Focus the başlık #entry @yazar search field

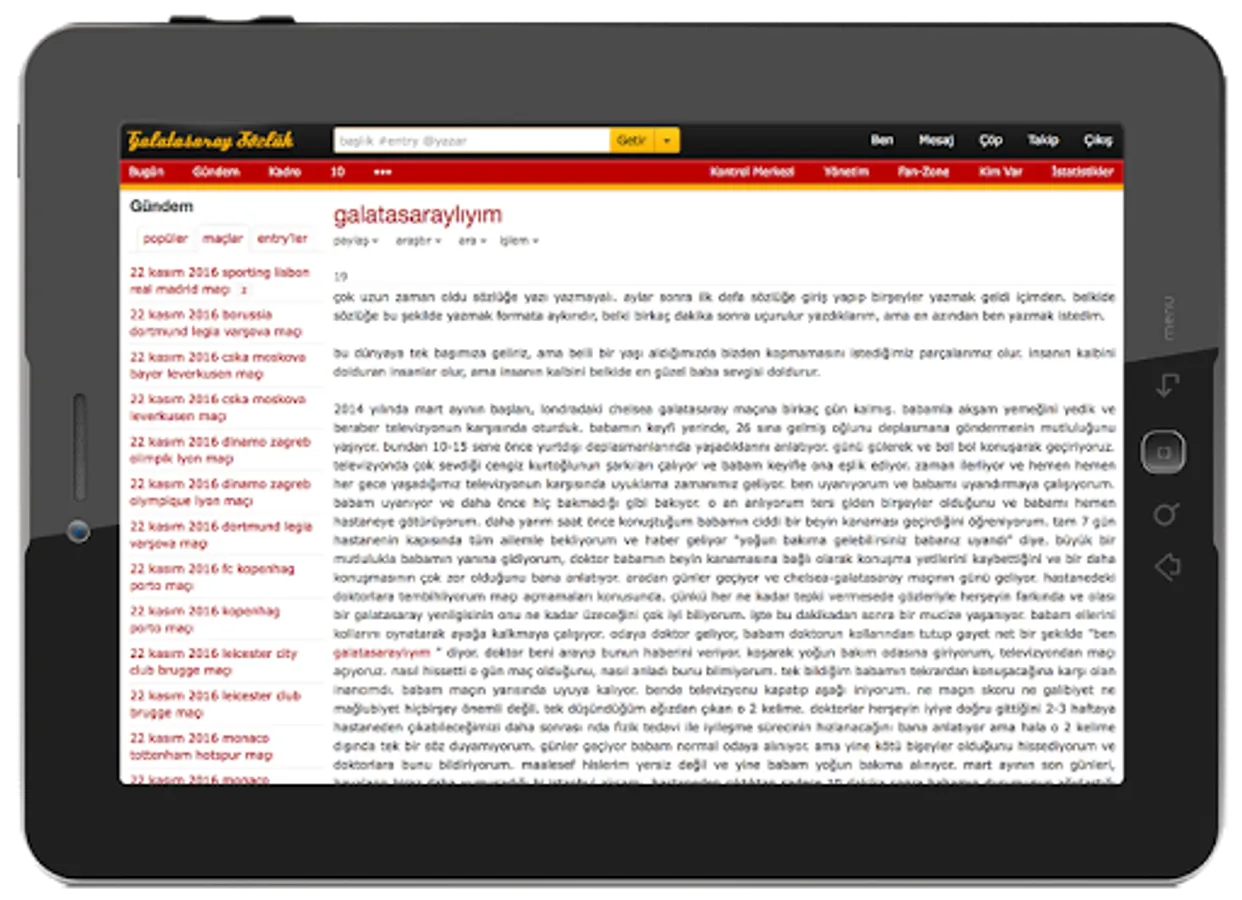coord(472,141)
